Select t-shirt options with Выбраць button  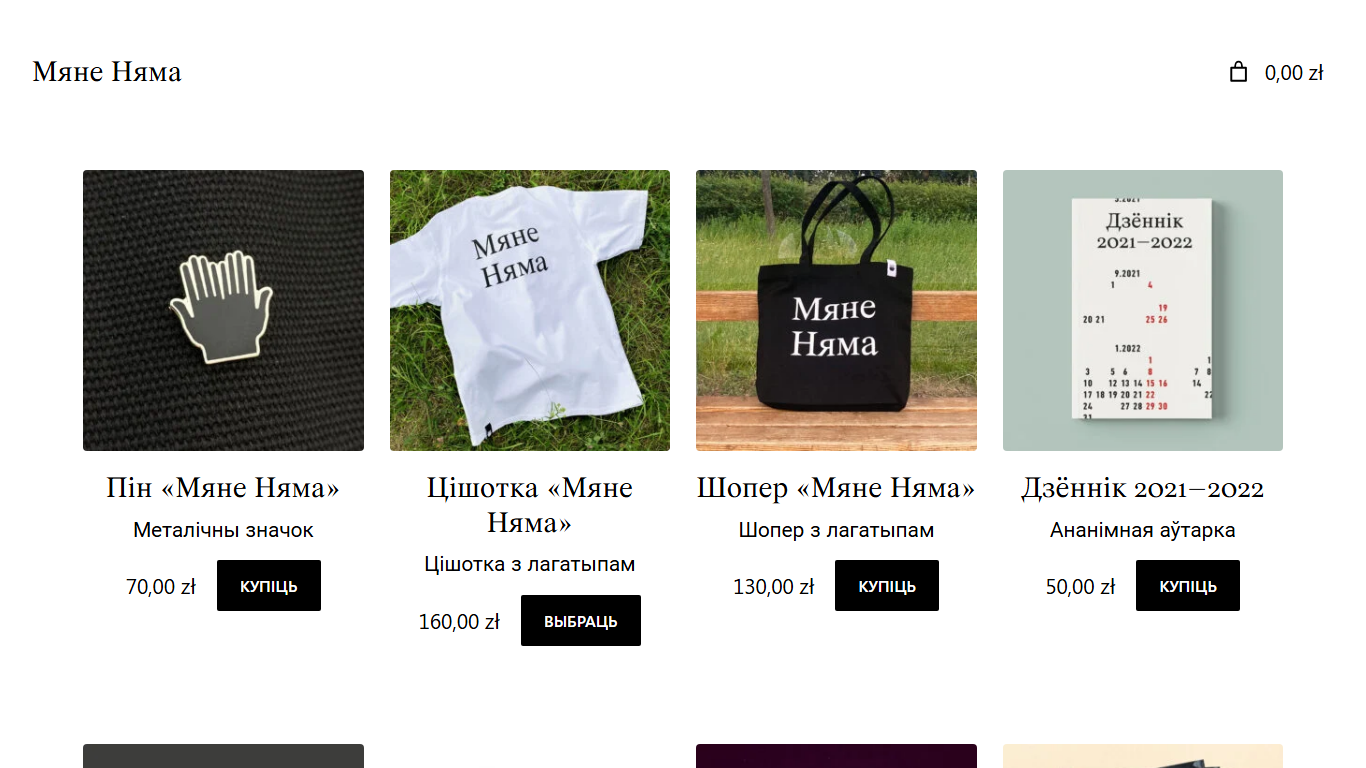pos(581,621)
